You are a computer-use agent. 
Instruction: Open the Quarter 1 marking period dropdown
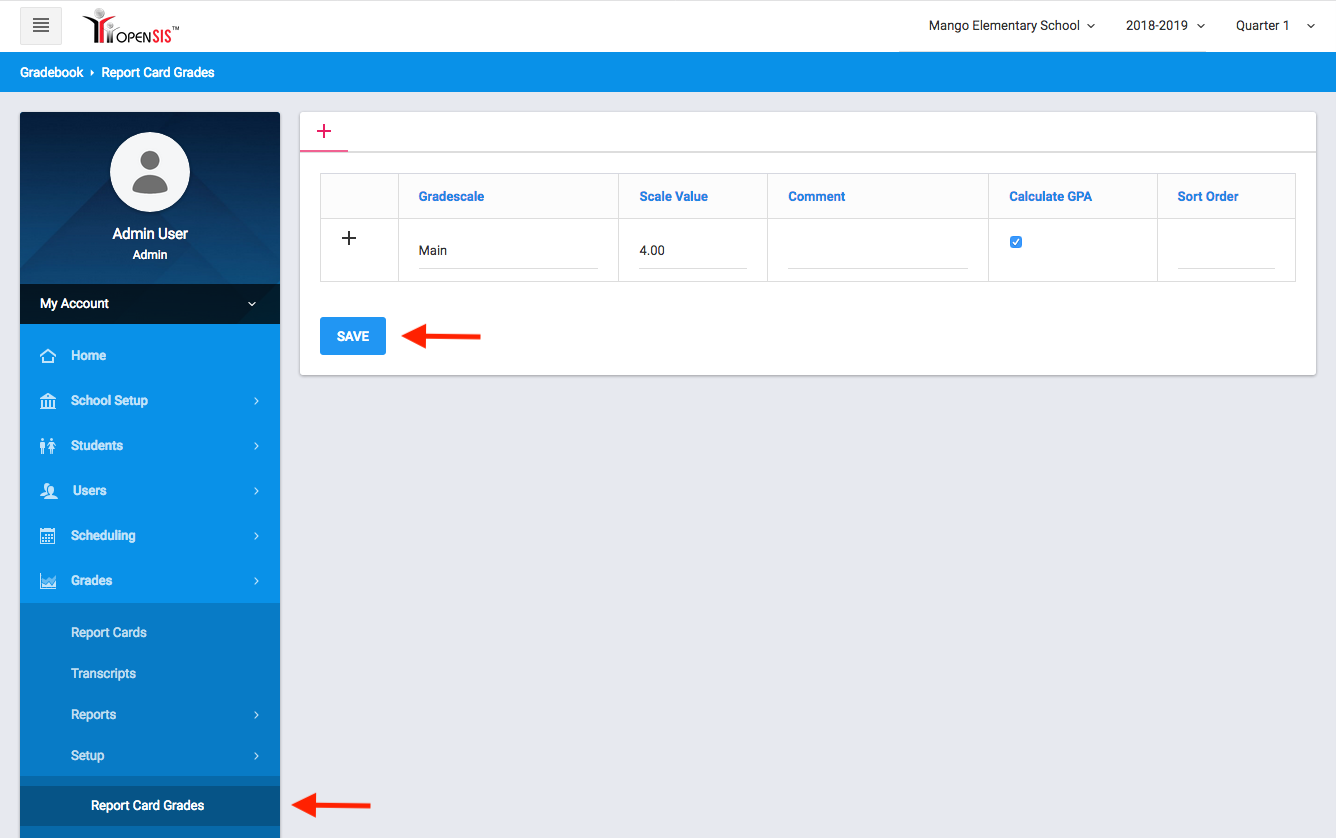[1275, 26]
